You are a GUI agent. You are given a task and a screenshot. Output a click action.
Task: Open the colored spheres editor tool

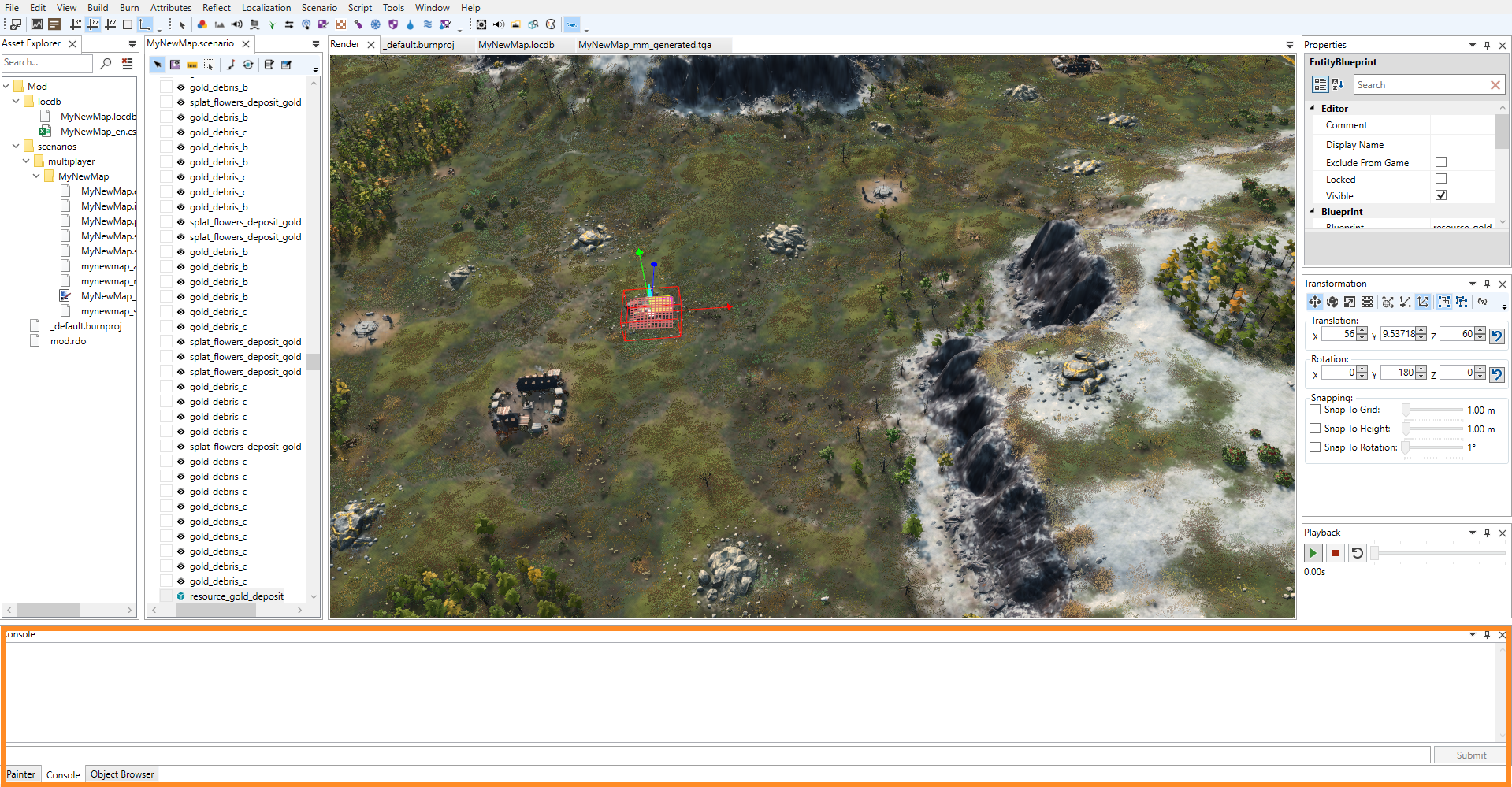tap(202, 24)
